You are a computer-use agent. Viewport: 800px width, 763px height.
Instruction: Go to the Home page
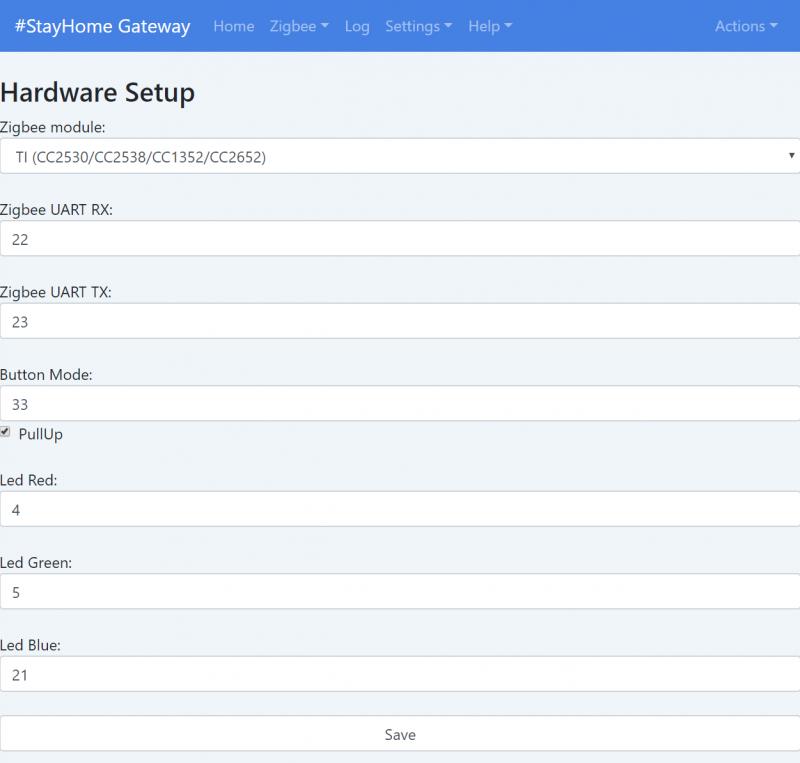pyautogui.click(x=234, y=26)
